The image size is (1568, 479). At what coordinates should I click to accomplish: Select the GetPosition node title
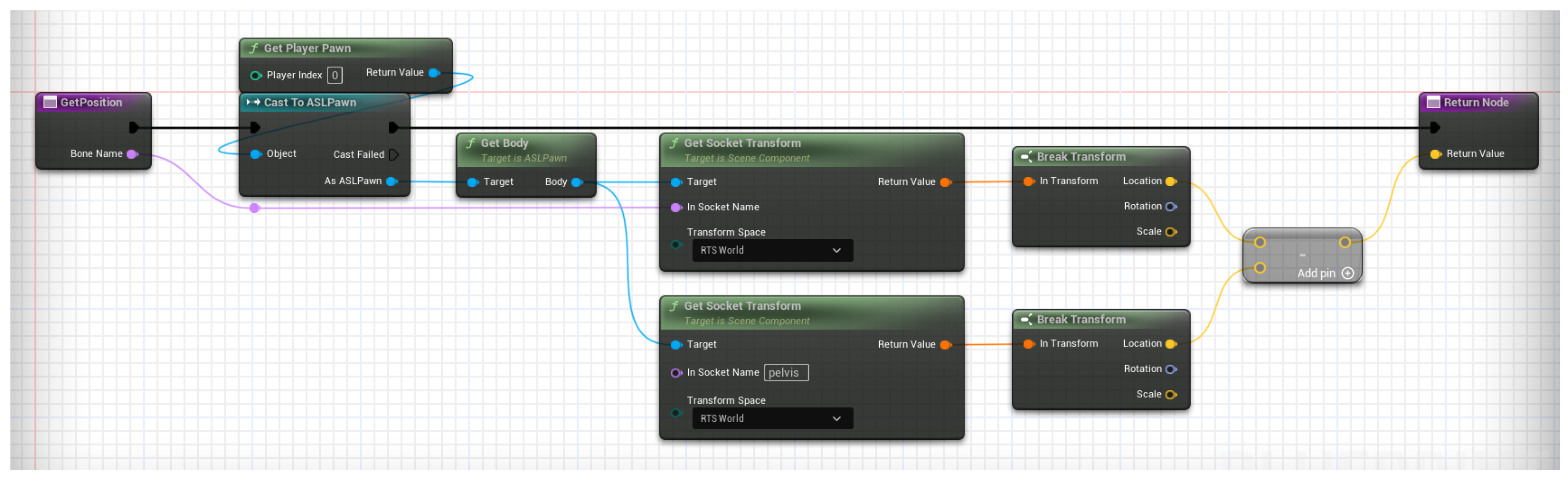click(x=91, y=102)
